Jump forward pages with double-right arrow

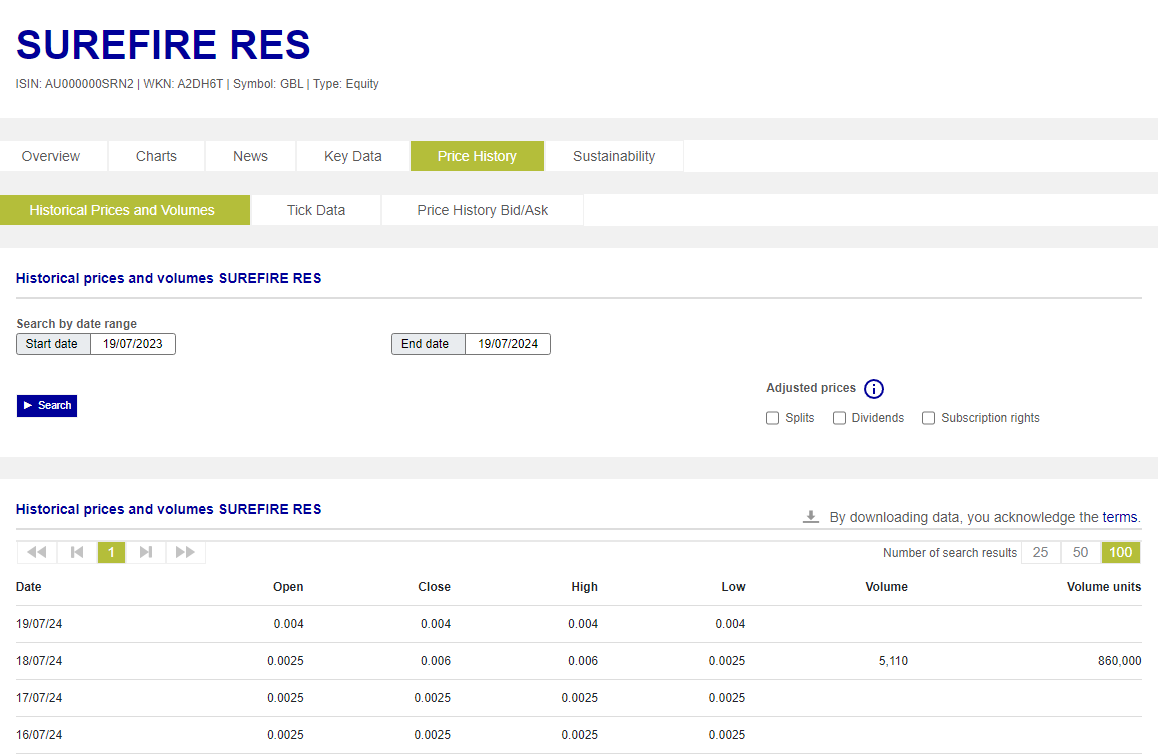(185, 552)
